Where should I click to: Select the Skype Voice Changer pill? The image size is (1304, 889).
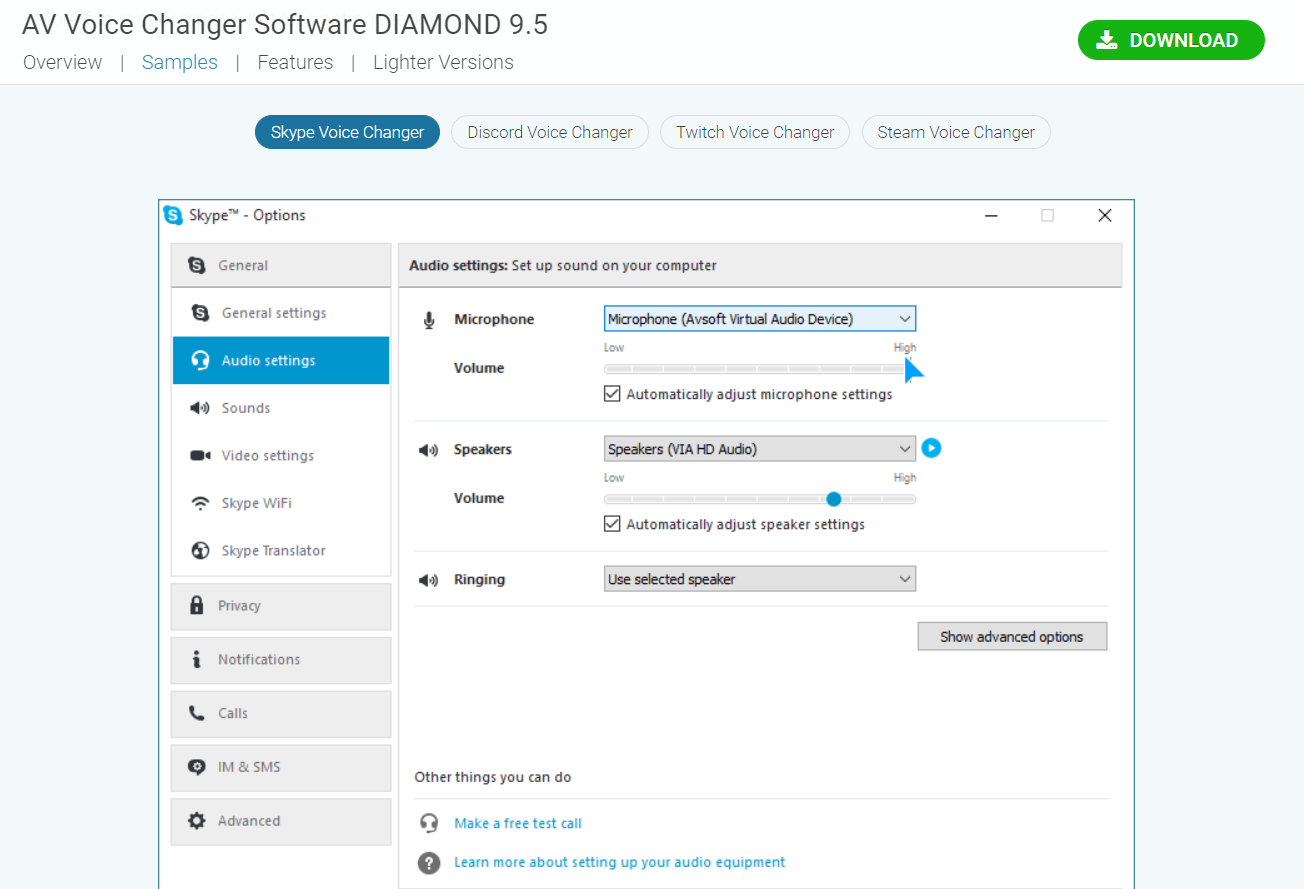347,132
